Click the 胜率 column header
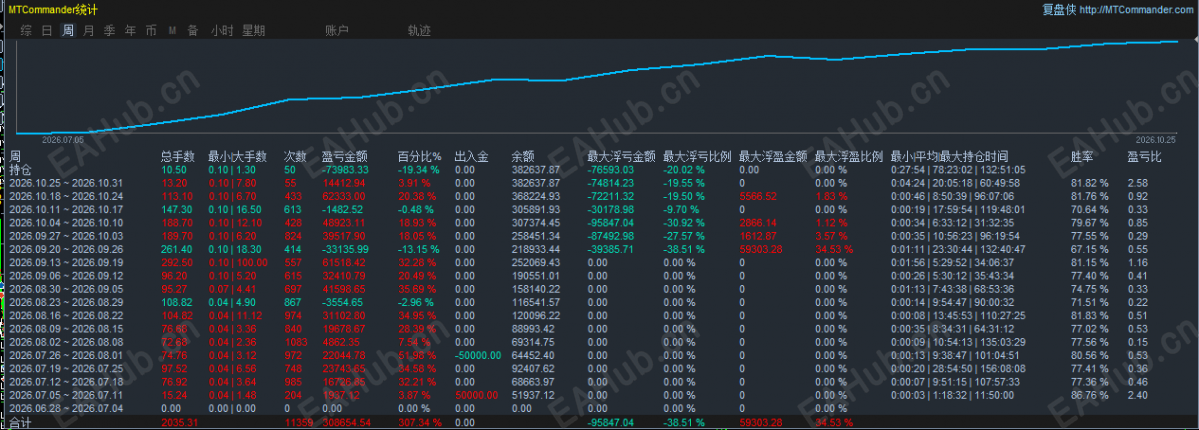 point(1082,156)
